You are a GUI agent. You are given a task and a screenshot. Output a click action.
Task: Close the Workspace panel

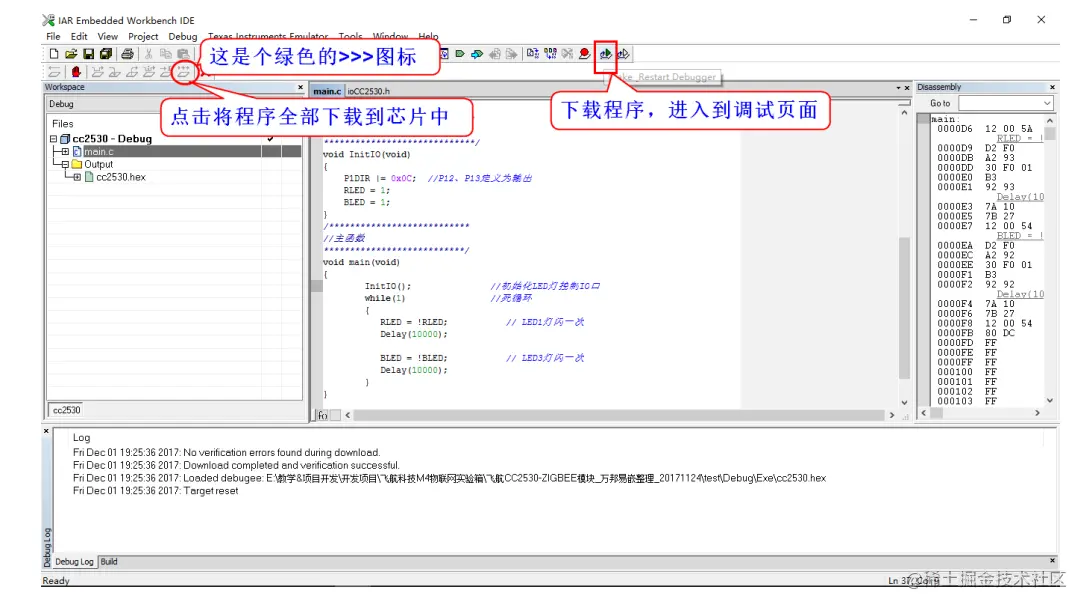point(300,87)
